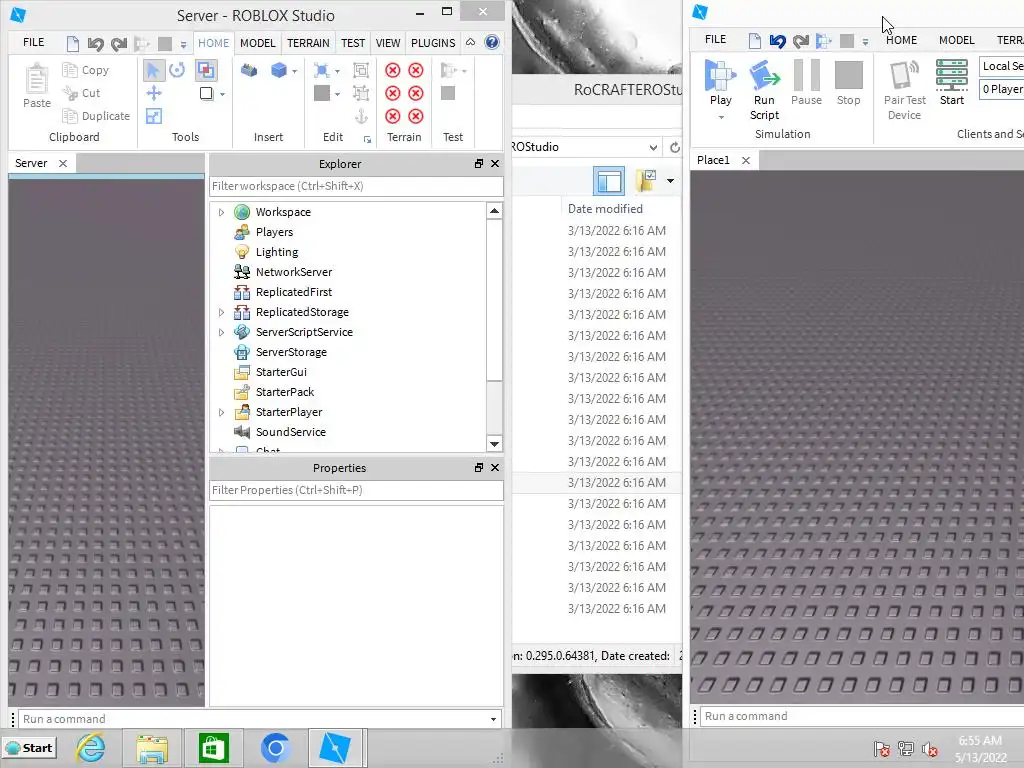This screenshot has height=768, width=1024.
Task: Activate the Move tool in Tools group
Action: (153, 93)
